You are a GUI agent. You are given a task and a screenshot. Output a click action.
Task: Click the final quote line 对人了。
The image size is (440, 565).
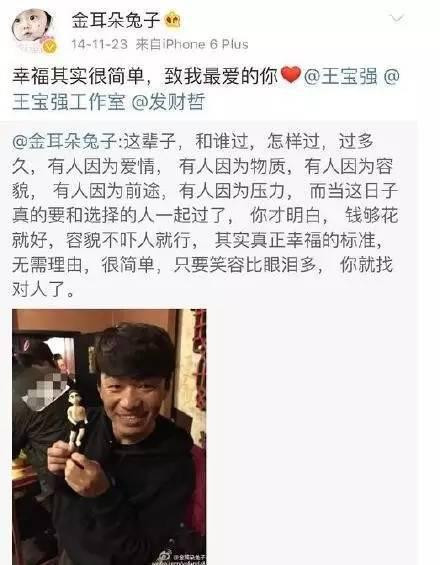click(x=43, y=289)
